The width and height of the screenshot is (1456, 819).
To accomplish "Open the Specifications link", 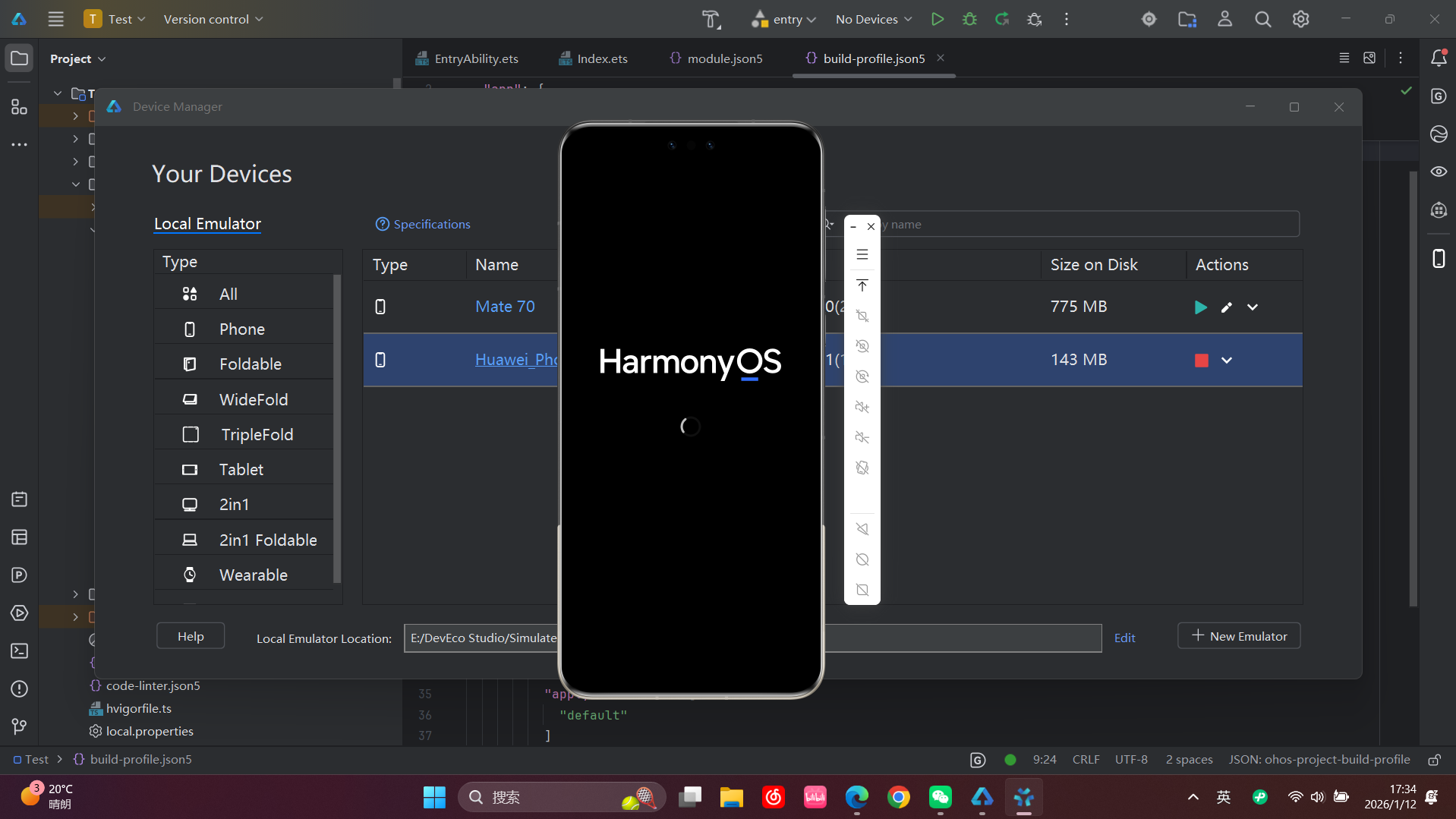I will coord(423,225).
